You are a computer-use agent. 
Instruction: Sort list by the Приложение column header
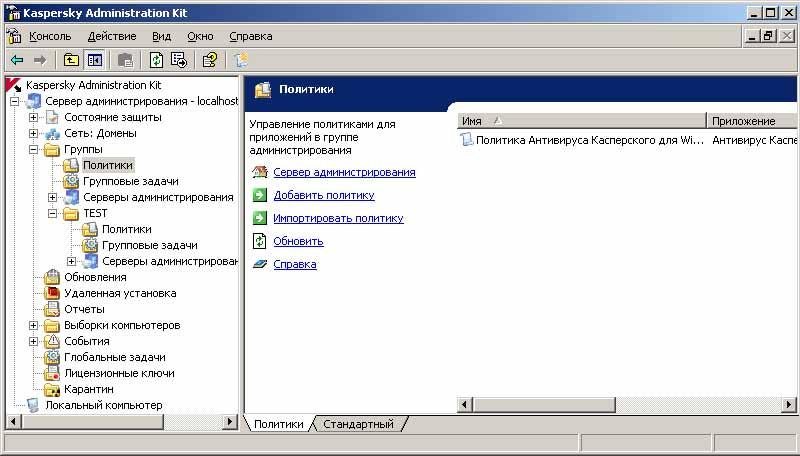pos(752,121)
